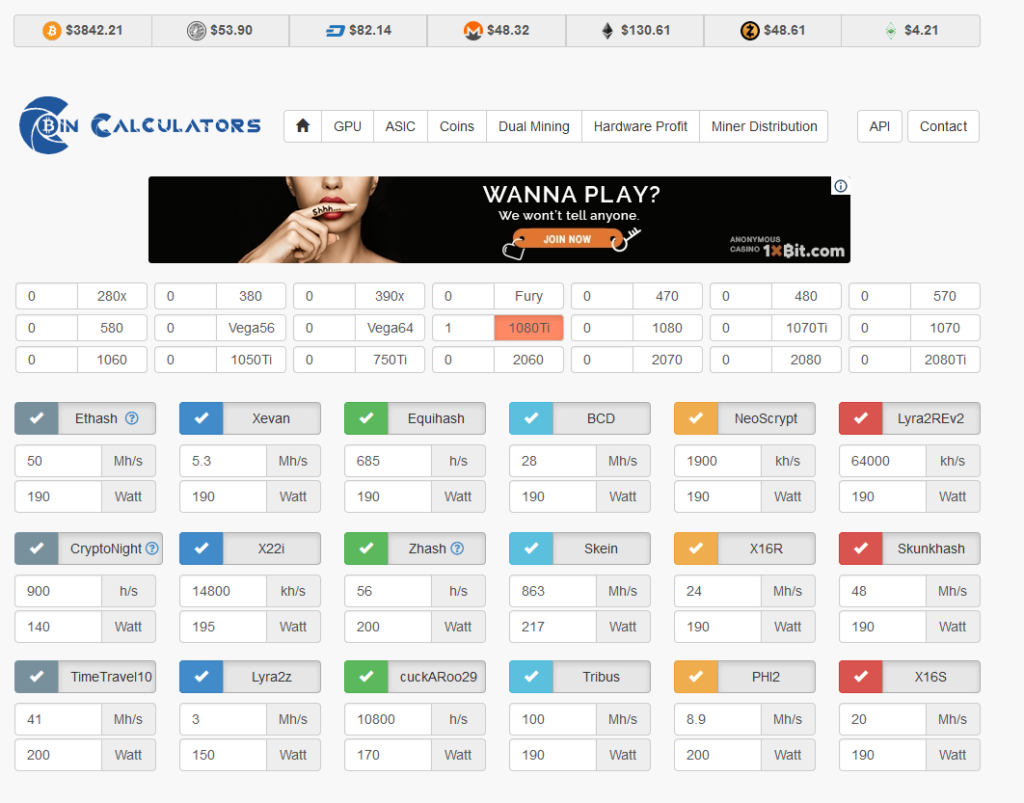This screenshot has width=1024, height=803.
Task: Select the highlighted 1080Ti GPU button
Action: point(528,328)
